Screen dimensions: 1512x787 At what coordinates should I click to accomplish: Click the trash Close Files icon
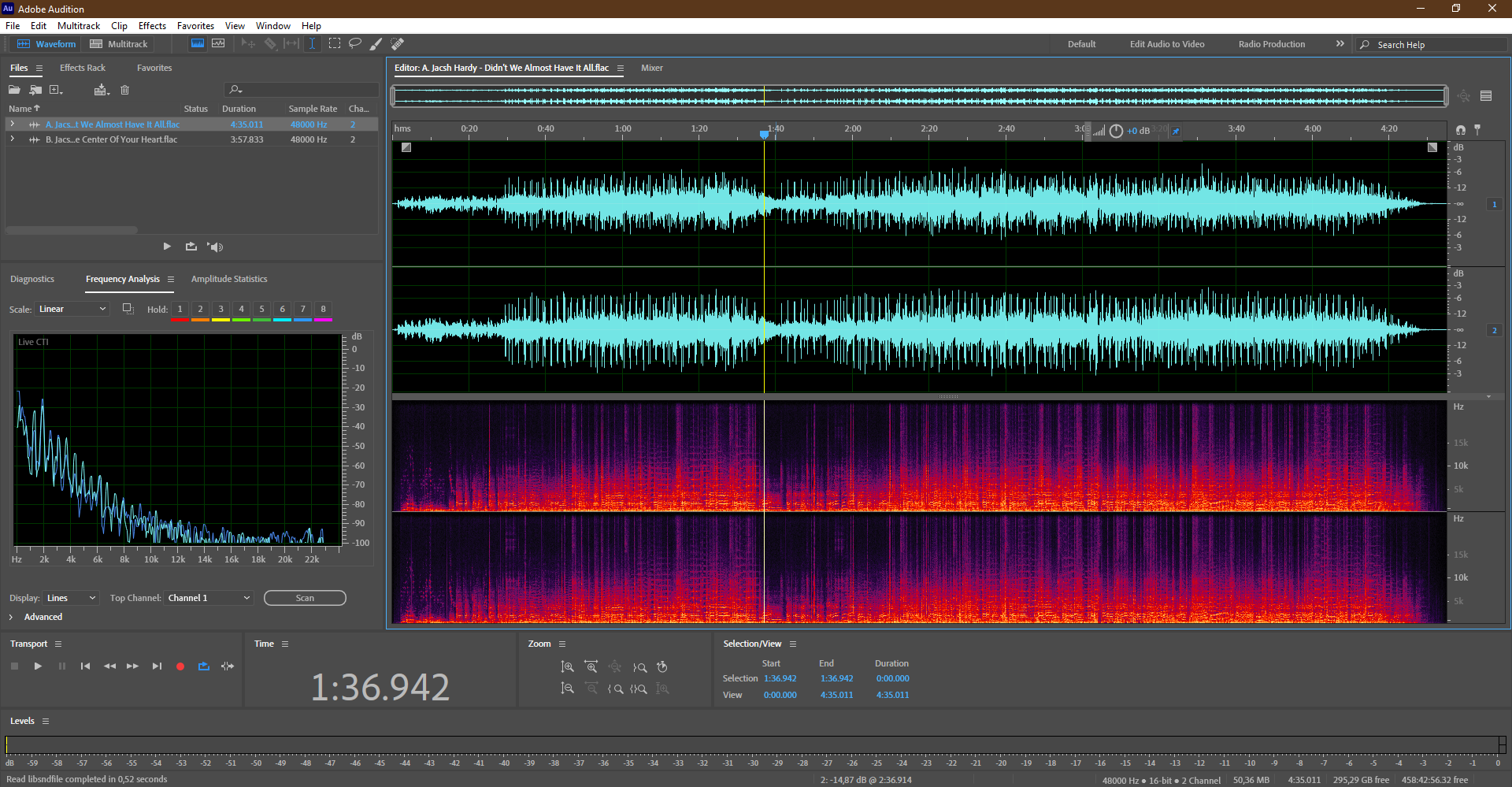tap(124, 90)
